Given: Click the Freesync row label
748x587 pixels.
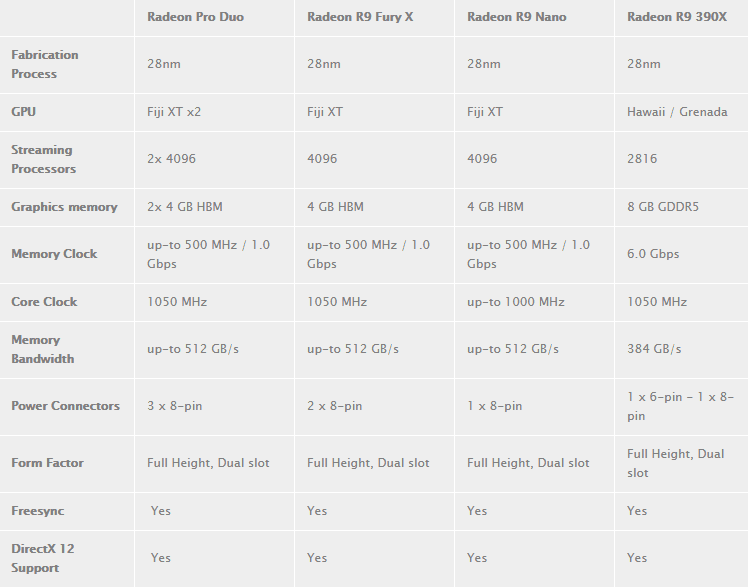Looking at the screenshot, I should [x=37, y=511].
